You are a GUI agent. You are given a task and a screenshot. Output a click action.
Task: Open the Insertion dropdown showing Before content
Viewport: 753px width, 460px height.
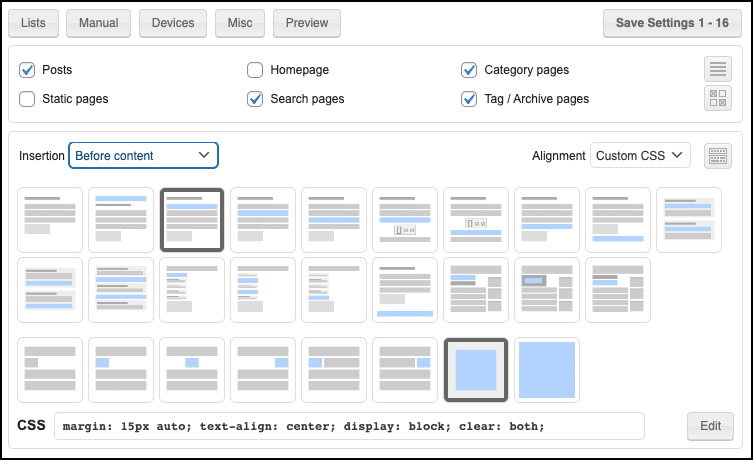[144, 156]
